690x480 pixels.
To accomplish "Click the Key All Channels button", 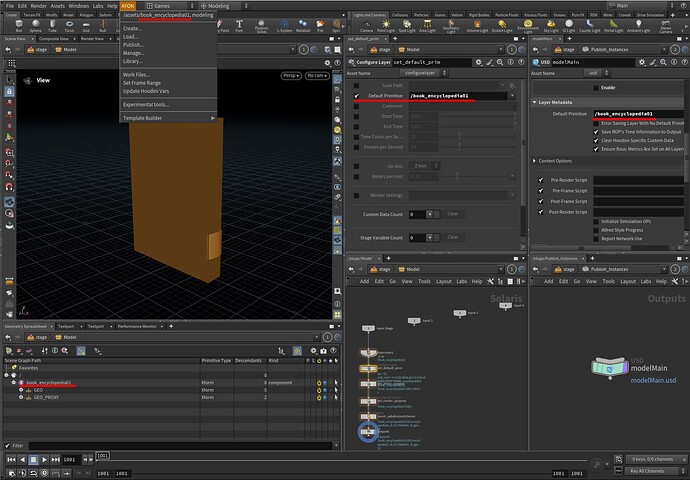I will (652, 471).
